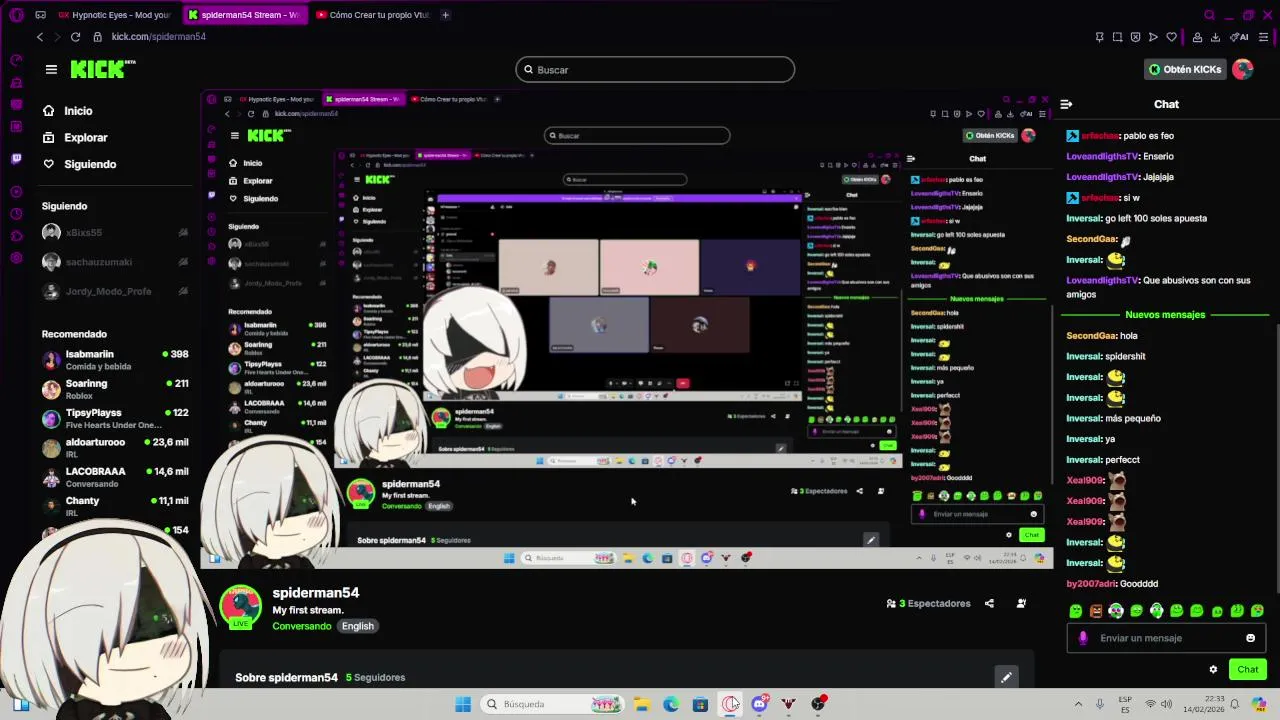This screenshot has width=1280, height=720.
Task: Open LACOBRAAA recommended channel
Action: click(x=115, y=477)
